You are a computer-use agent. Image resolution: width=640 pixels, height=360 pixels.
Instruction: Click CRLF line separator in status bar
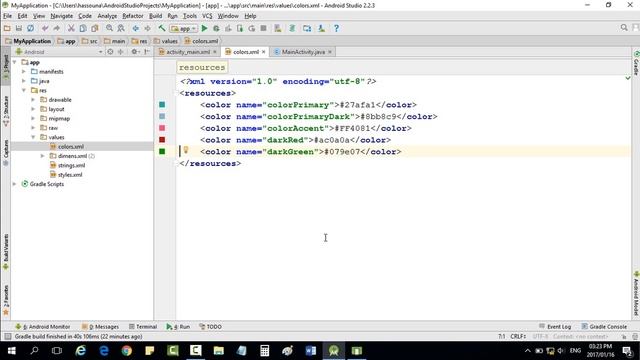pos(518,336)
